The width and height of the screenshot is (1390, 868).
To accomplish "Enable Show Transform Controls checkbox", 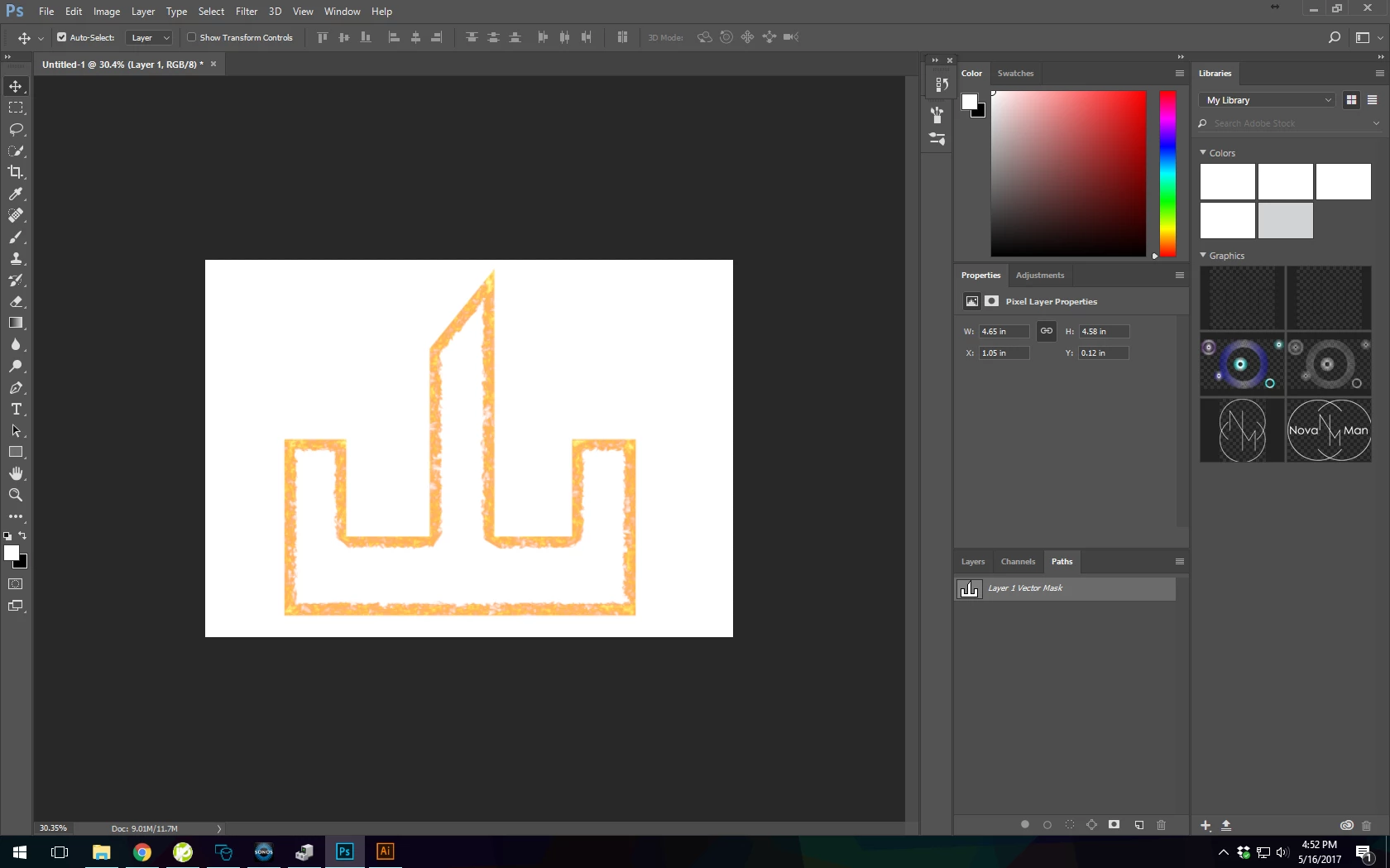I will (x=191, y=37).
